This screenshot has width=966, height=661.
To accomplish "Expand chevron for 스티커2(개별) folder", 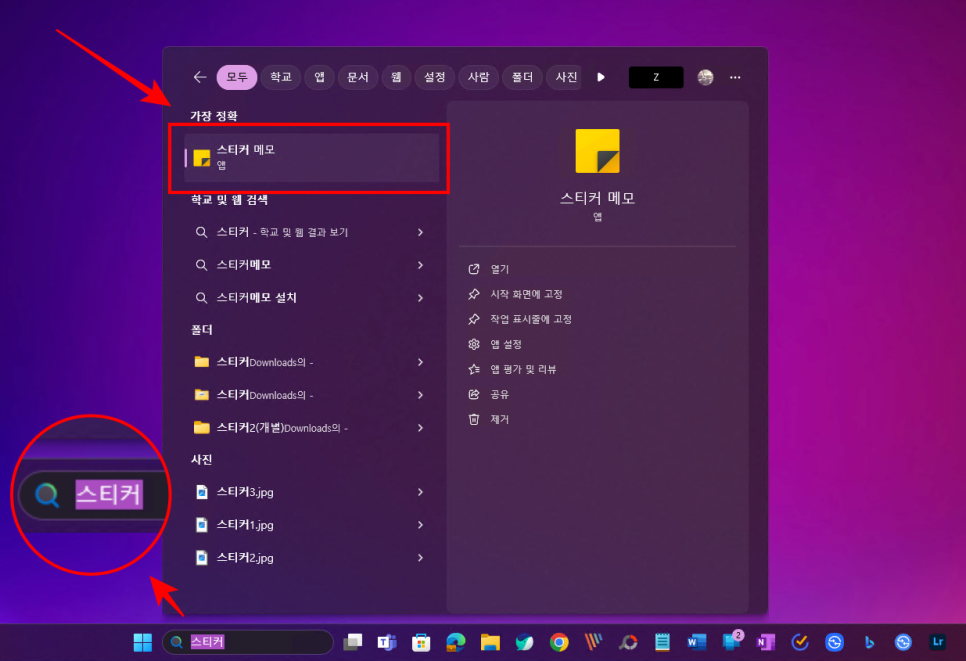I will (420, 428).
